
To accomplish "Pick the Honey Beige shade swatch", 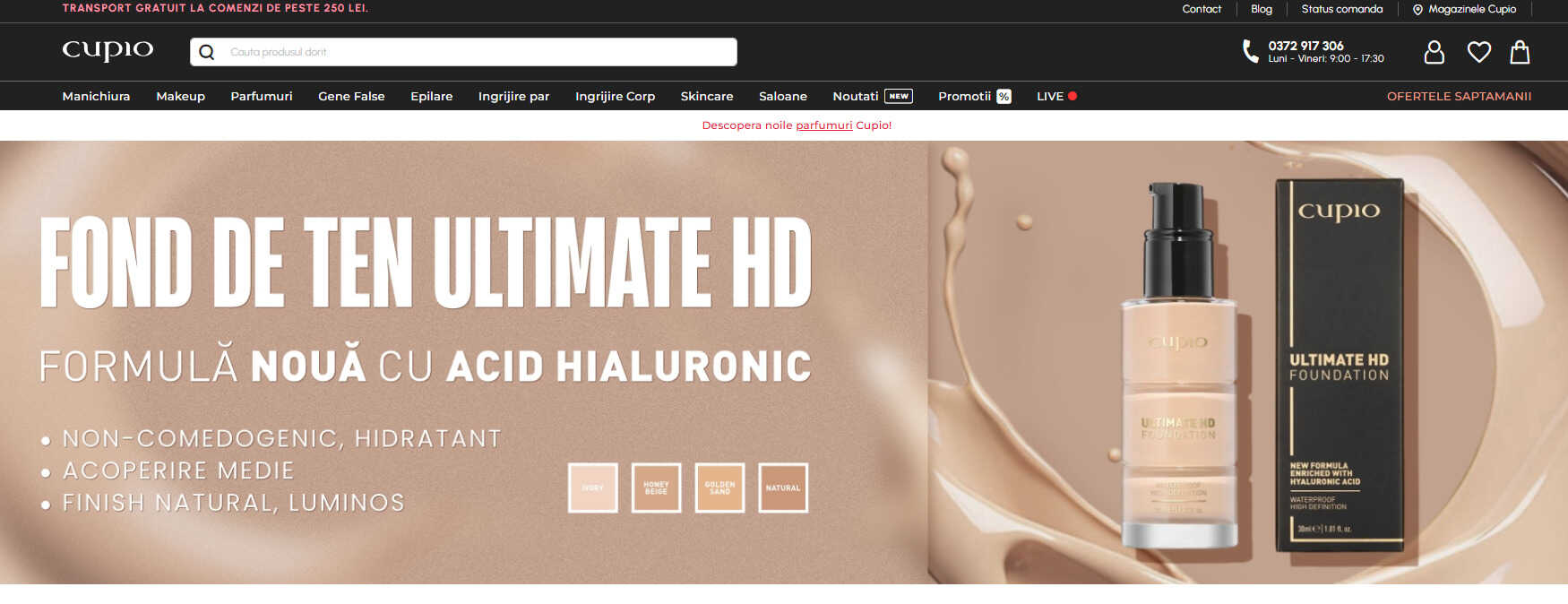I will 656,488.
